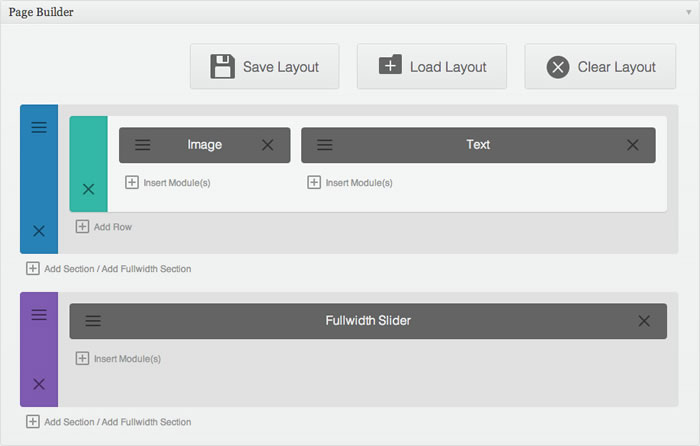Insert Module(s) under the Text column
Screen dimensions: 700x446
[350, 183]
